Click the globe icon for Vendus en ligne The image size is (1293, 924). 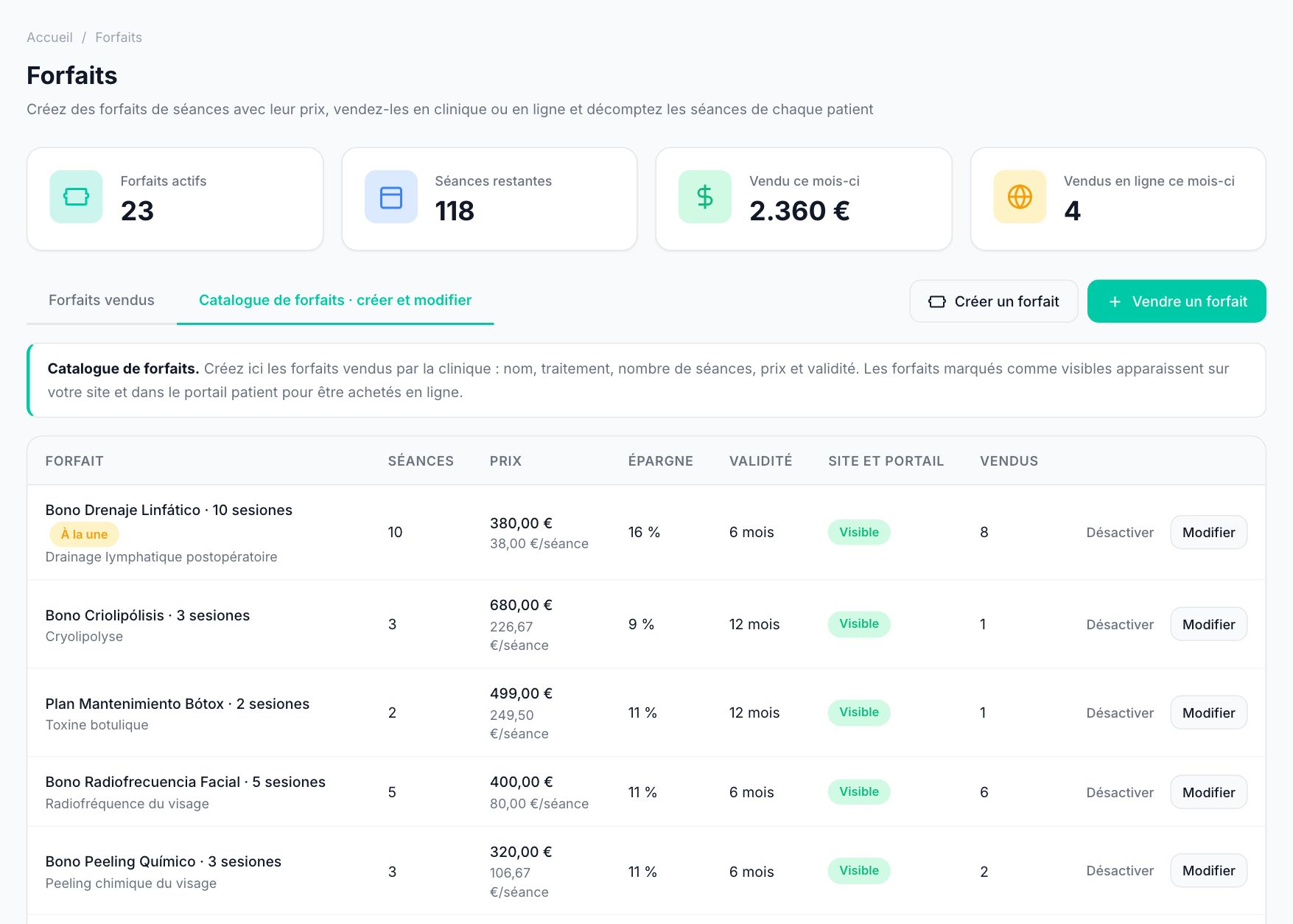pyautogui.click(x=1020, y=197)
